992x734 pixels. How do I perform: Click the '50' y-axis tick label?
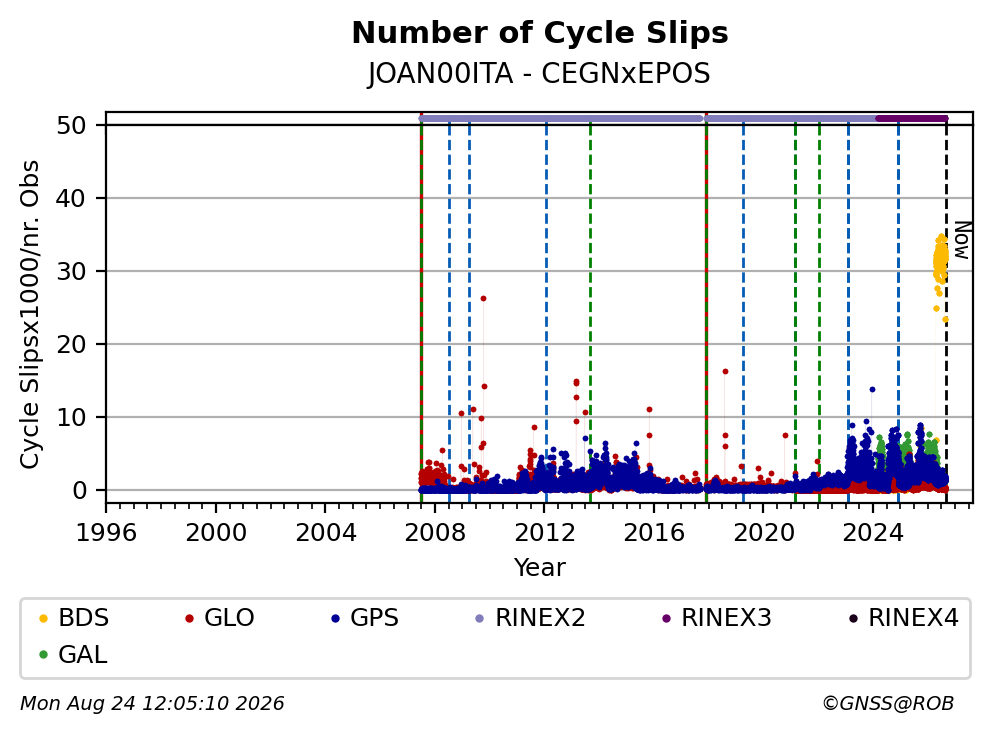click(71, 125)
